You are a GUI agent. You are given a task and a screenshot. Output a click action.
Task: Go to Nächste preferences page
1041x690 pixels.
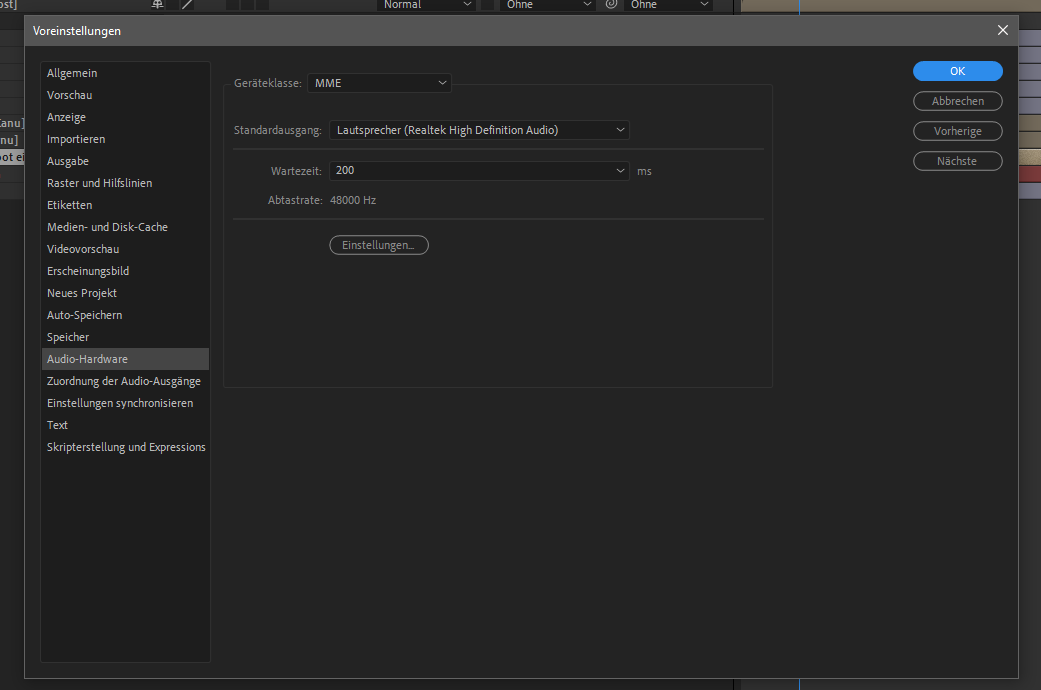tap(957, 161)
